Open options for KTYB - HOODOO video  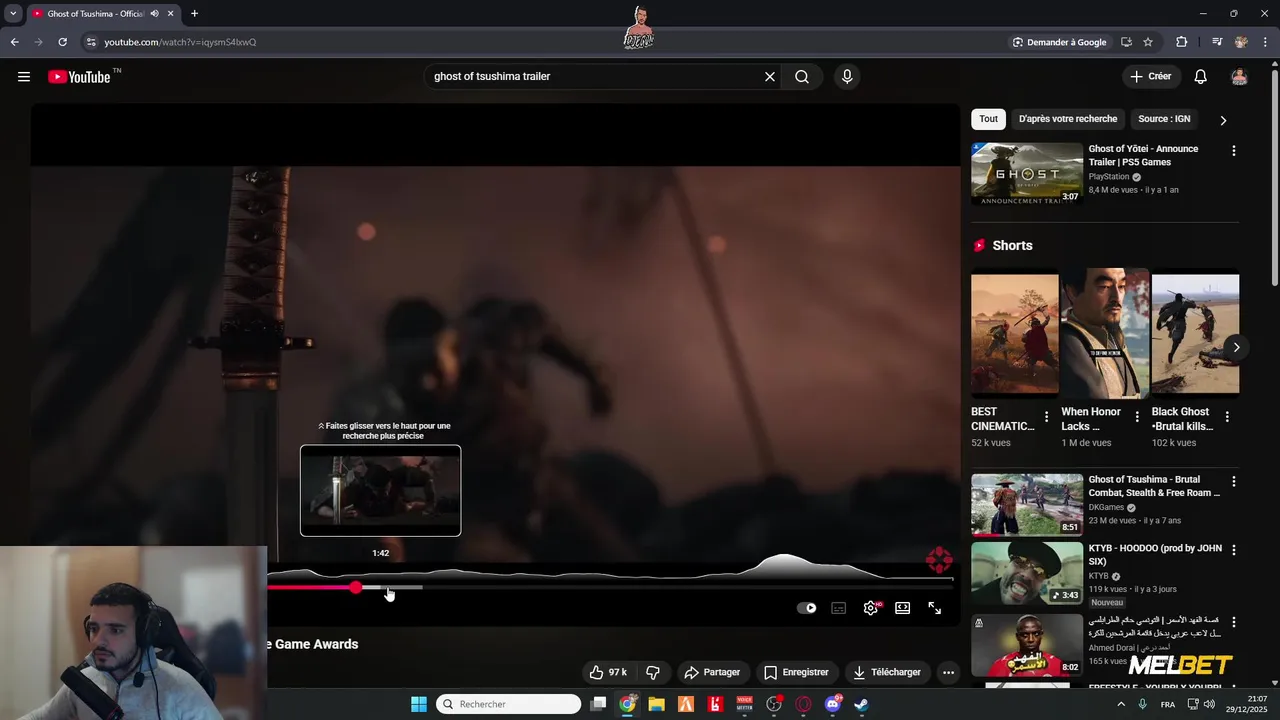pos(1233,550)
